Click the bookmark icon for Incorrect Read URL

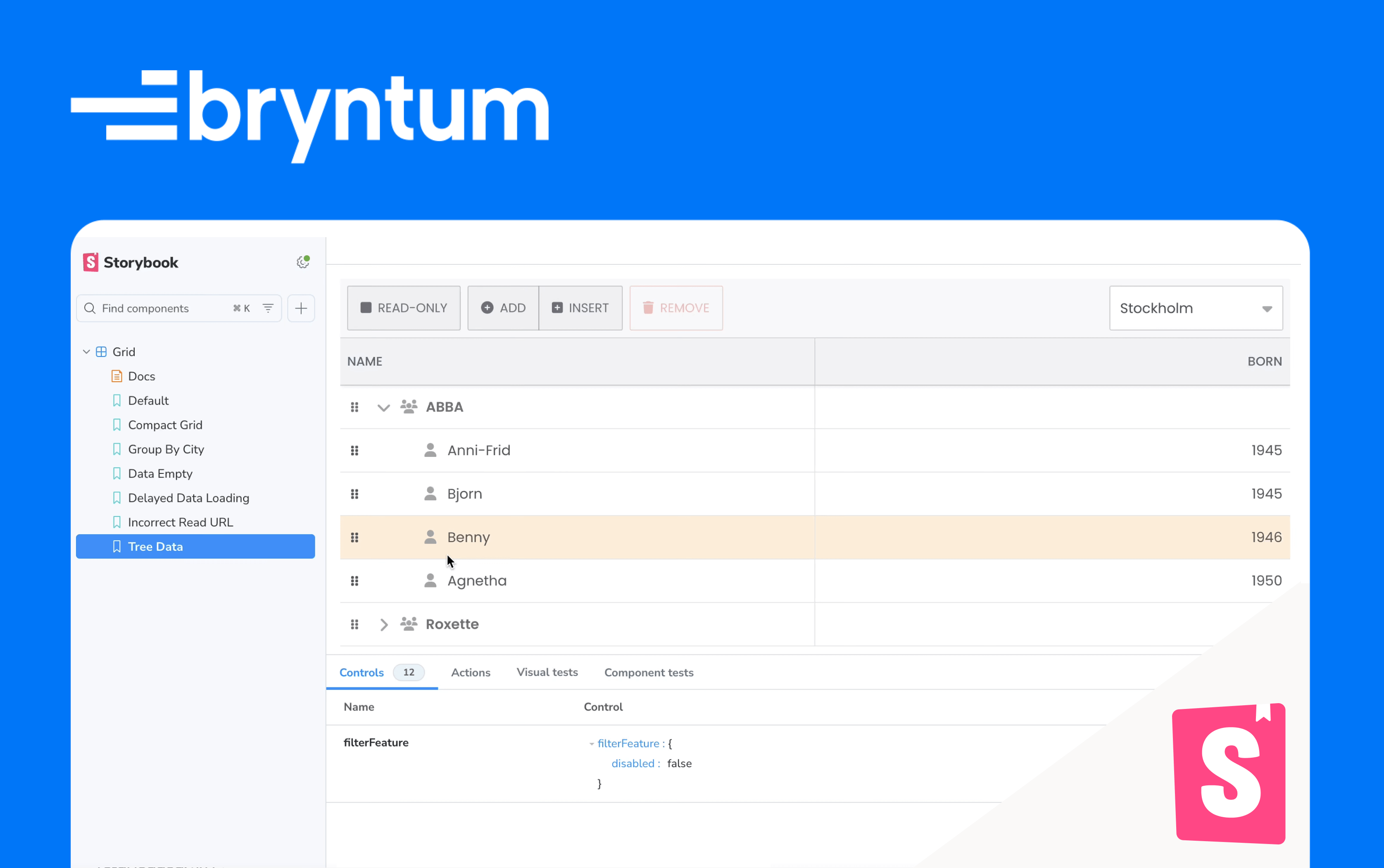pyautogui.click(x=117, y=522)
